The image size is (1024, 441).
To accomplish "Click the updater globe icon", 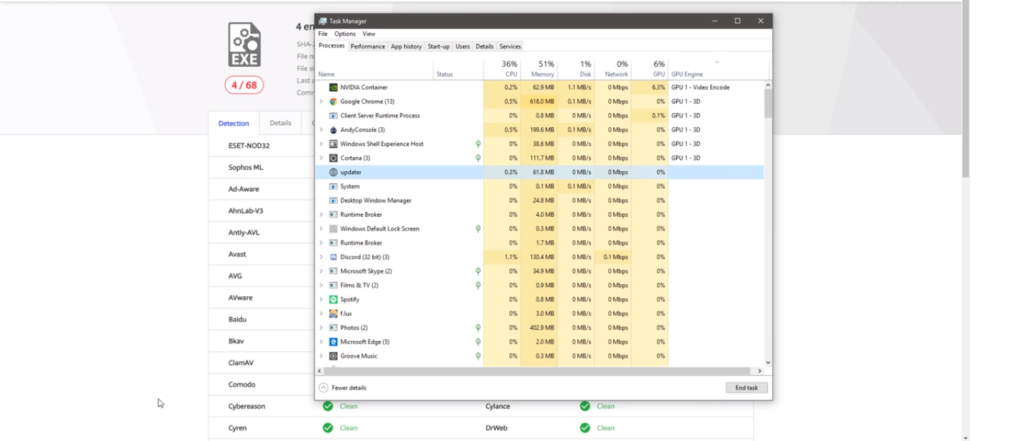I will pyautogui.click(x=333, y=172).
